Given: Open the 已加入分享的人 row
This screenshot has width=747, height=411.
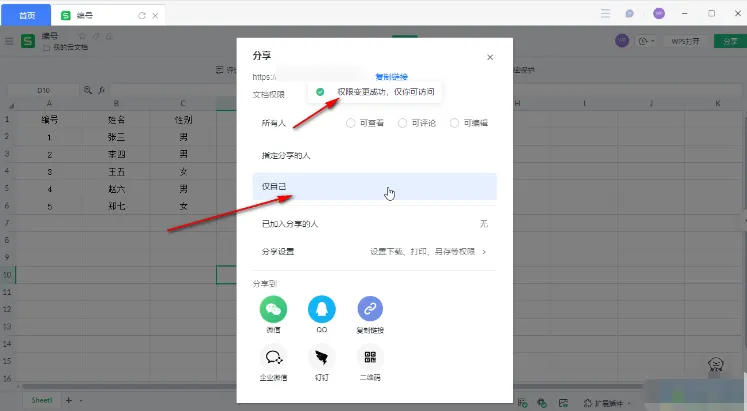Looking at the screenshot, I should [x=374, y=224].
